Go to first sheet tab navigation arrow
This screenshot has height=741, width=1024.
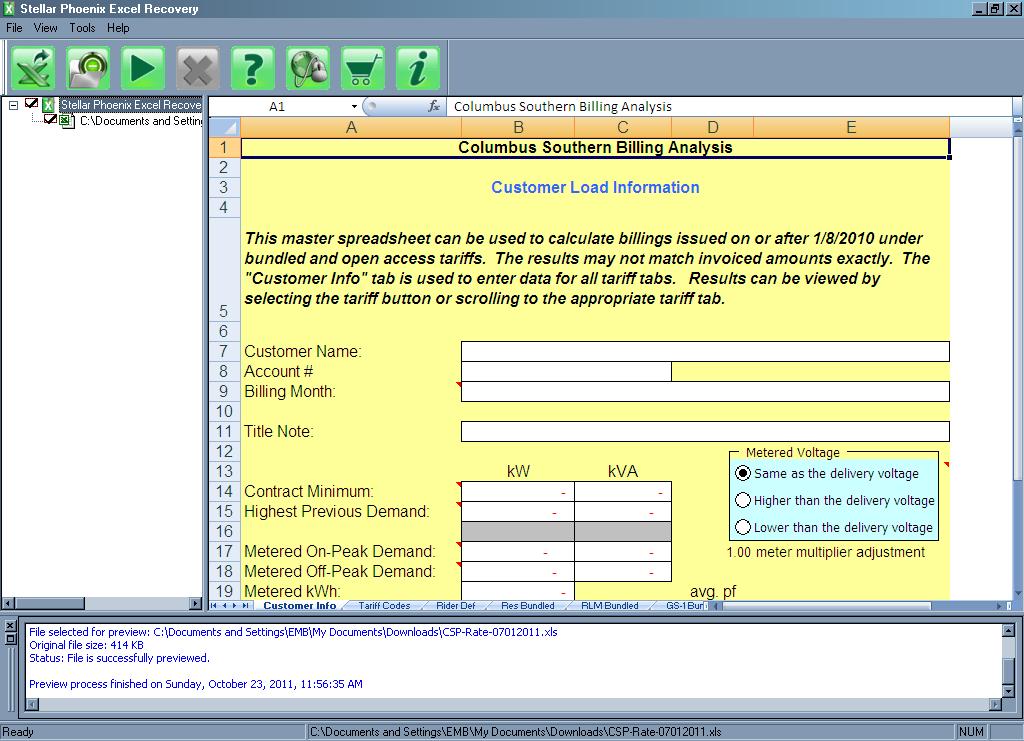click(x=214, y=605)
